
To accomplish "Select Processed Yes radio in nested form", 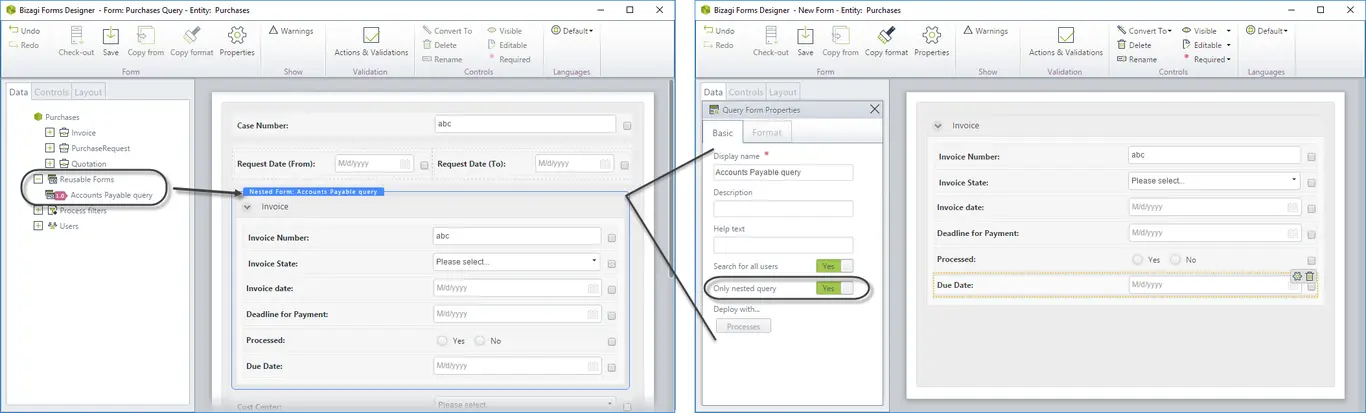I will 443,341.
